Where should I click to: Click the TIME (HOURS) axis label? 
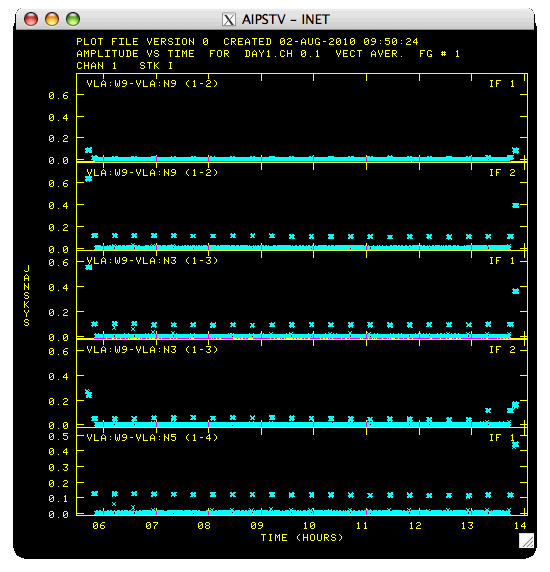(302, 538)
